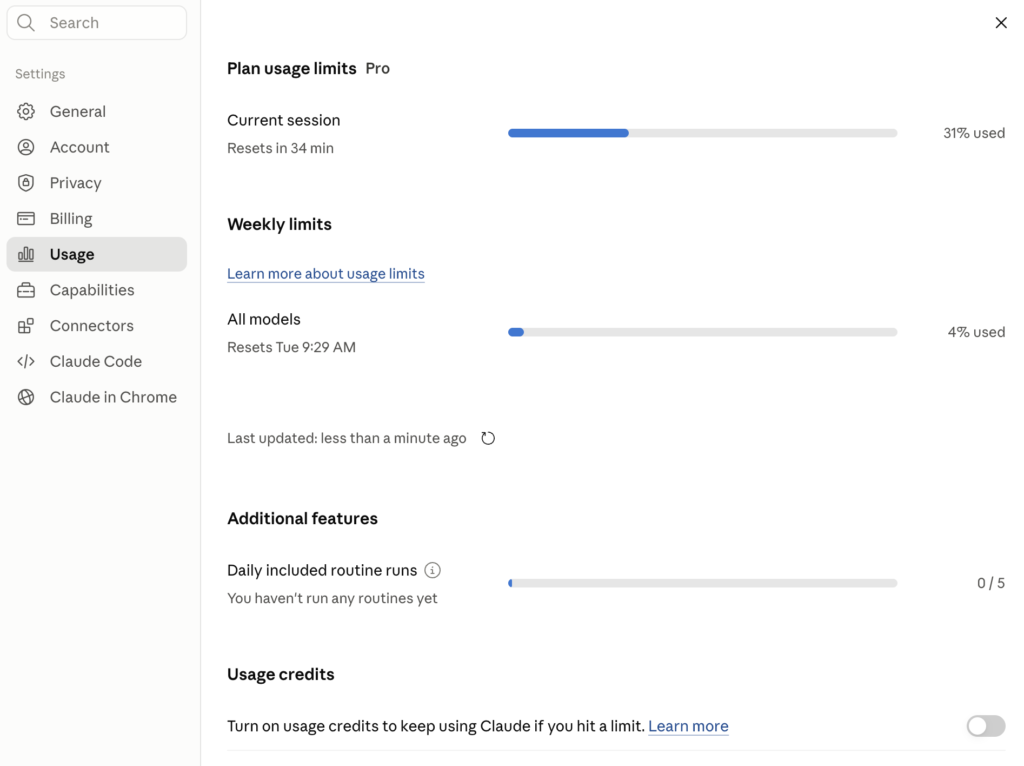Image resolution: width=1024 pixels, height=766 pixels.
Task: Click the Connectors blocks icon
Action: (x=26, y=326)
